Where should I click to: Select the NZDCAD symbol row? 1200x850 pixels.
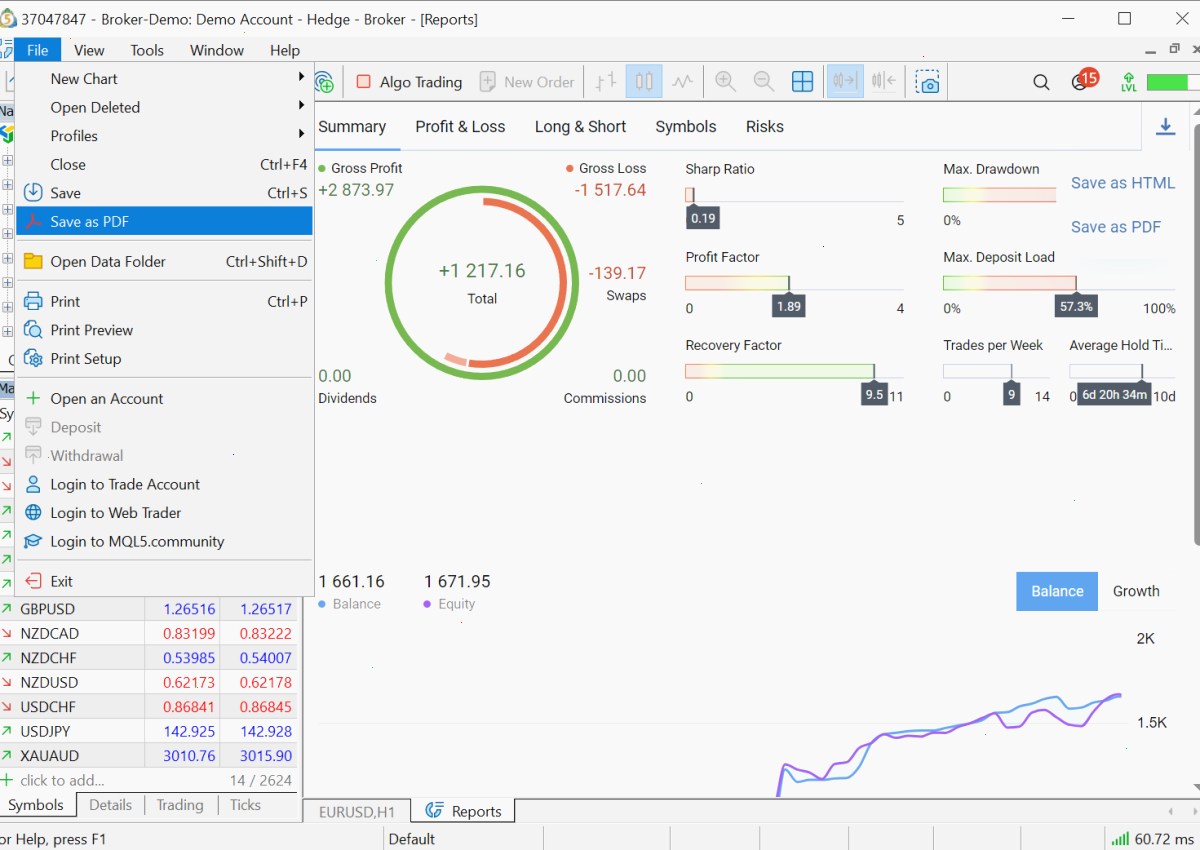150,634
